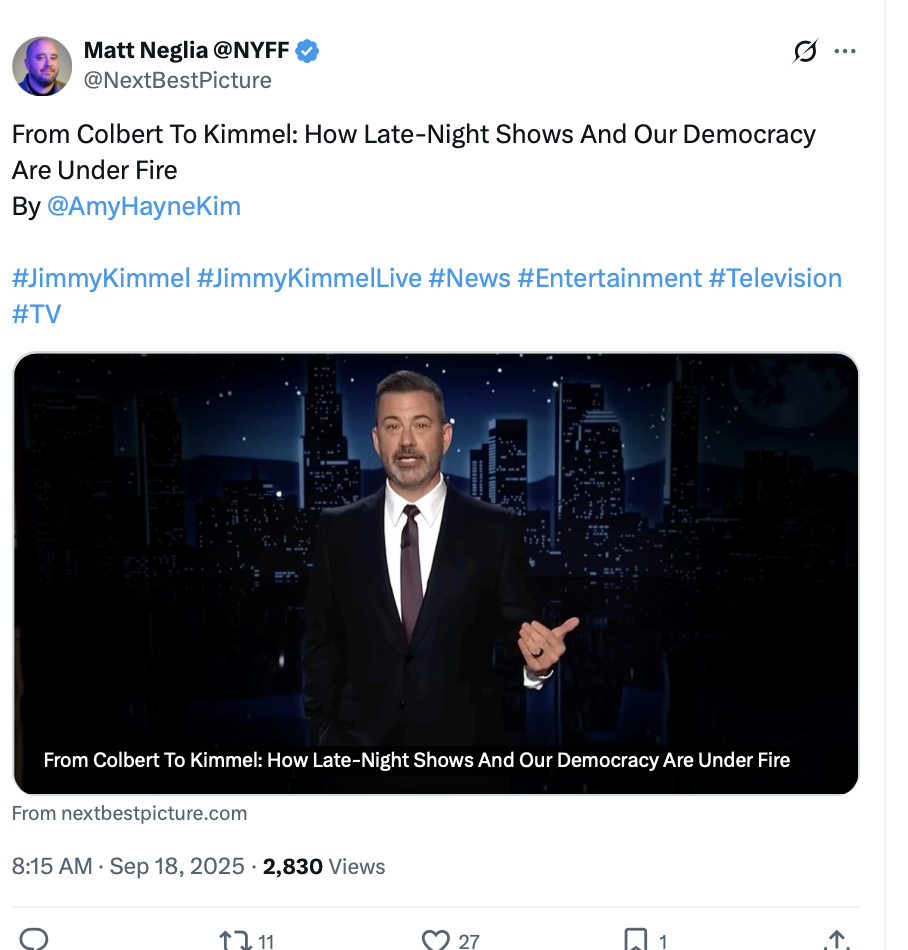Viewport: 908px width, 950px height.
Task: Click the #Entertainment hashtag
Action: (x=609, y=278)
